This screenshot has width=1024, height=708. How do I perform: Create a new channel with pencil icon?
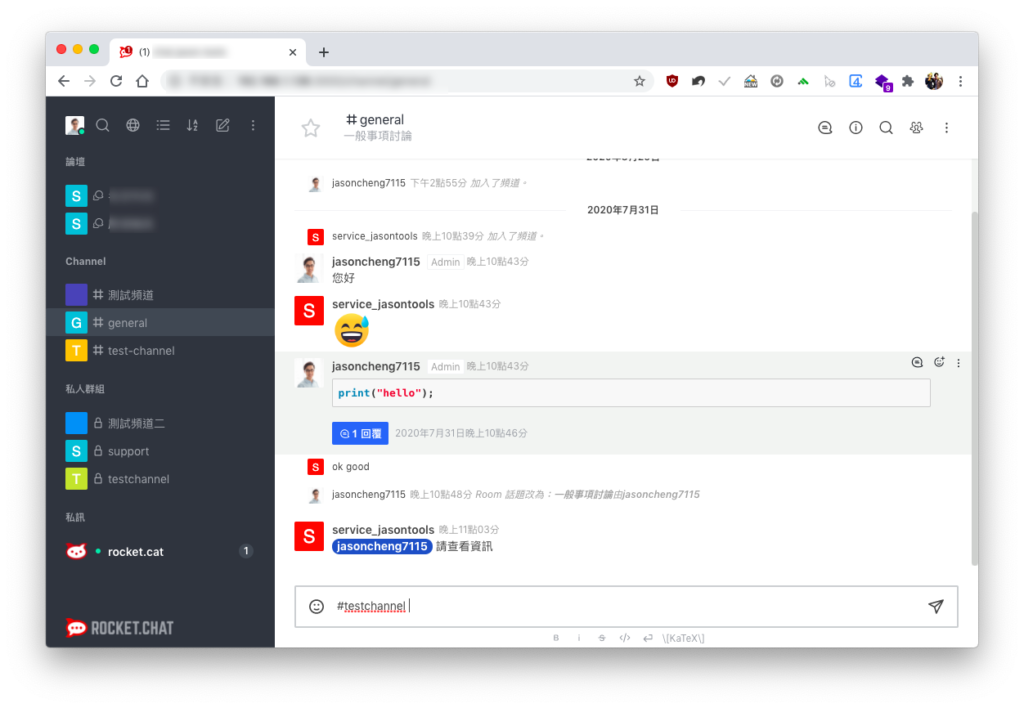223,125
